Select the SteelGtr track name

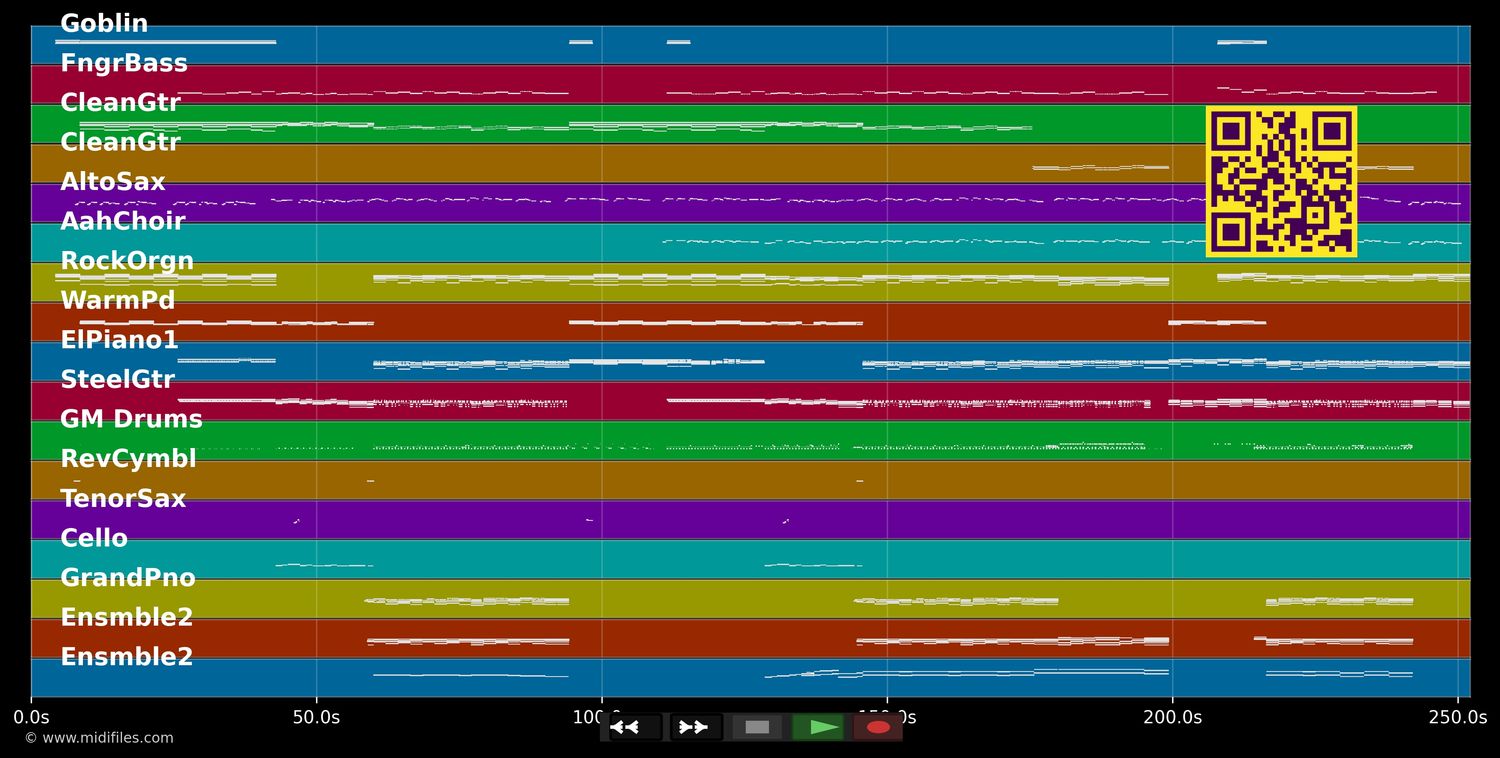pos(117,379)
